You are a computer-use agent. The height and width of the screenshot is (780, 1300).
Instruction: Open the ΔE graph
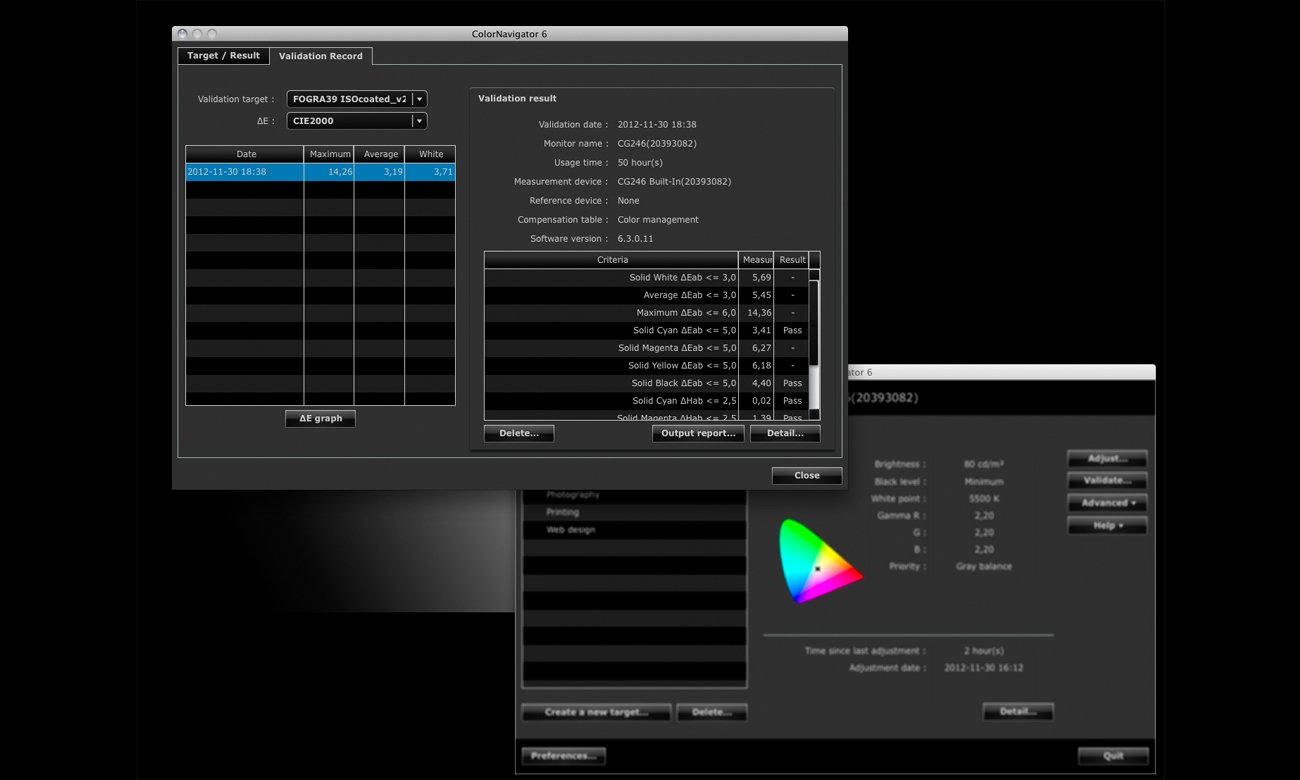pos(320,419)
